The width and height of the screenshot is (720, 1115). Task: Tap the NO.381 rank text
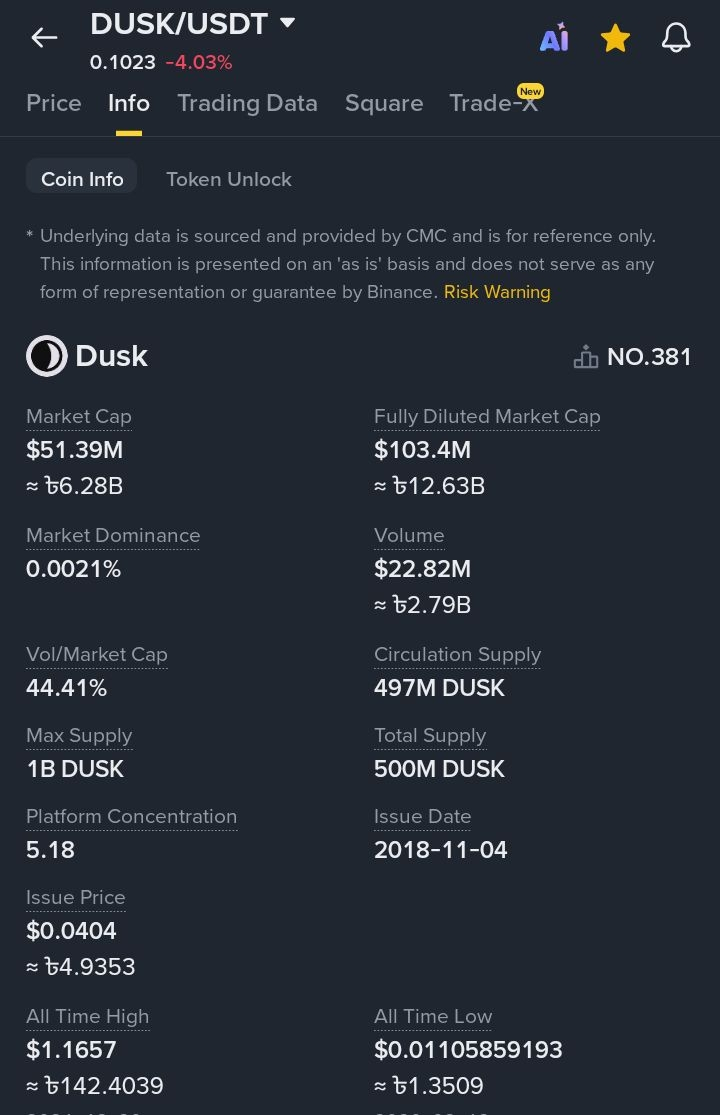[x=649, y=357]
